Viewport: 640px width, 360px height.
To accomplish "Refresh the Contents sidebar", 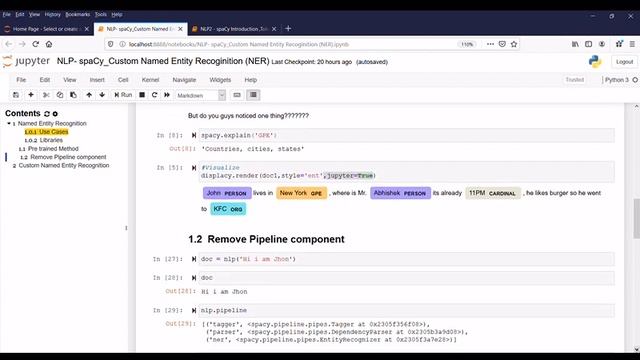I will pos(47,114).
